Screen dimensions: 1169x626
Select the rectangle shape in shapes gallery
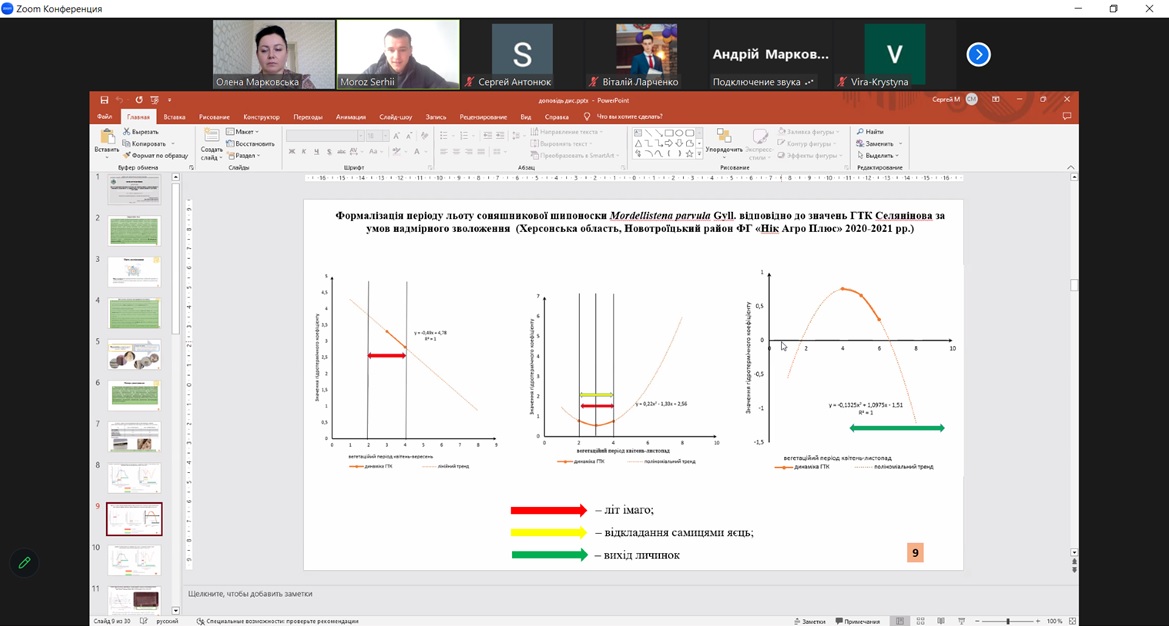[669, 133]
